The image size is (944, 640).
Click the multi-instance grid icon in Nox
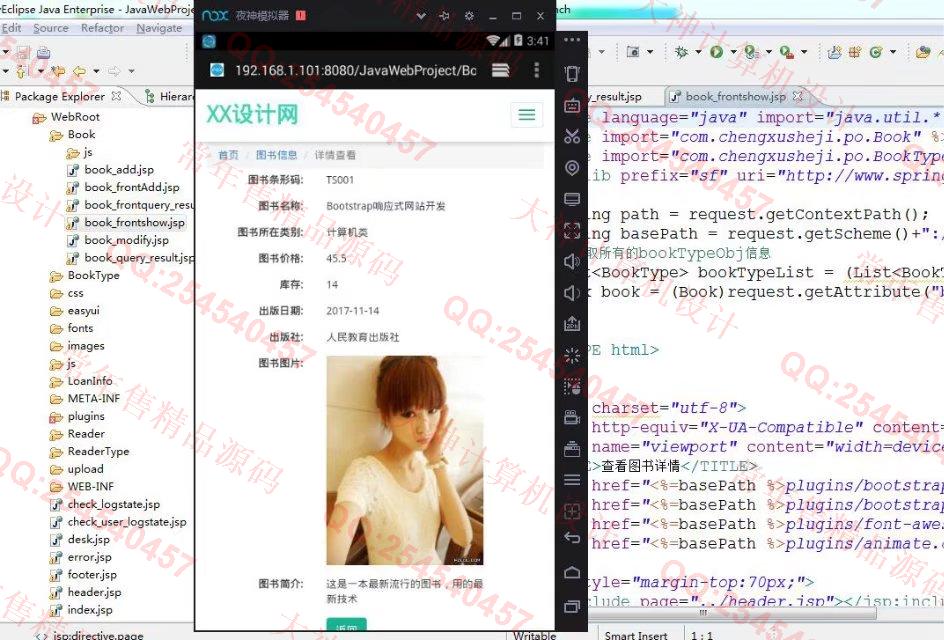572,511
